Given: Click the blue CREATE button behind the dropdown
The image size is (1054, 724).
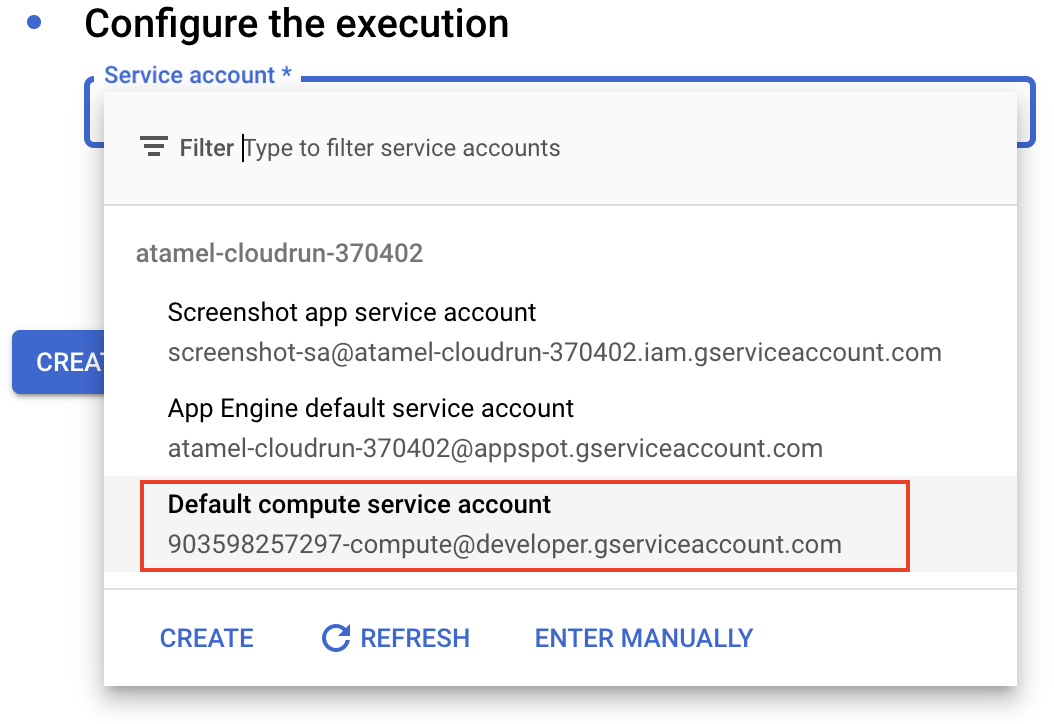Looking at the screenshot, I should coord(58,361).
